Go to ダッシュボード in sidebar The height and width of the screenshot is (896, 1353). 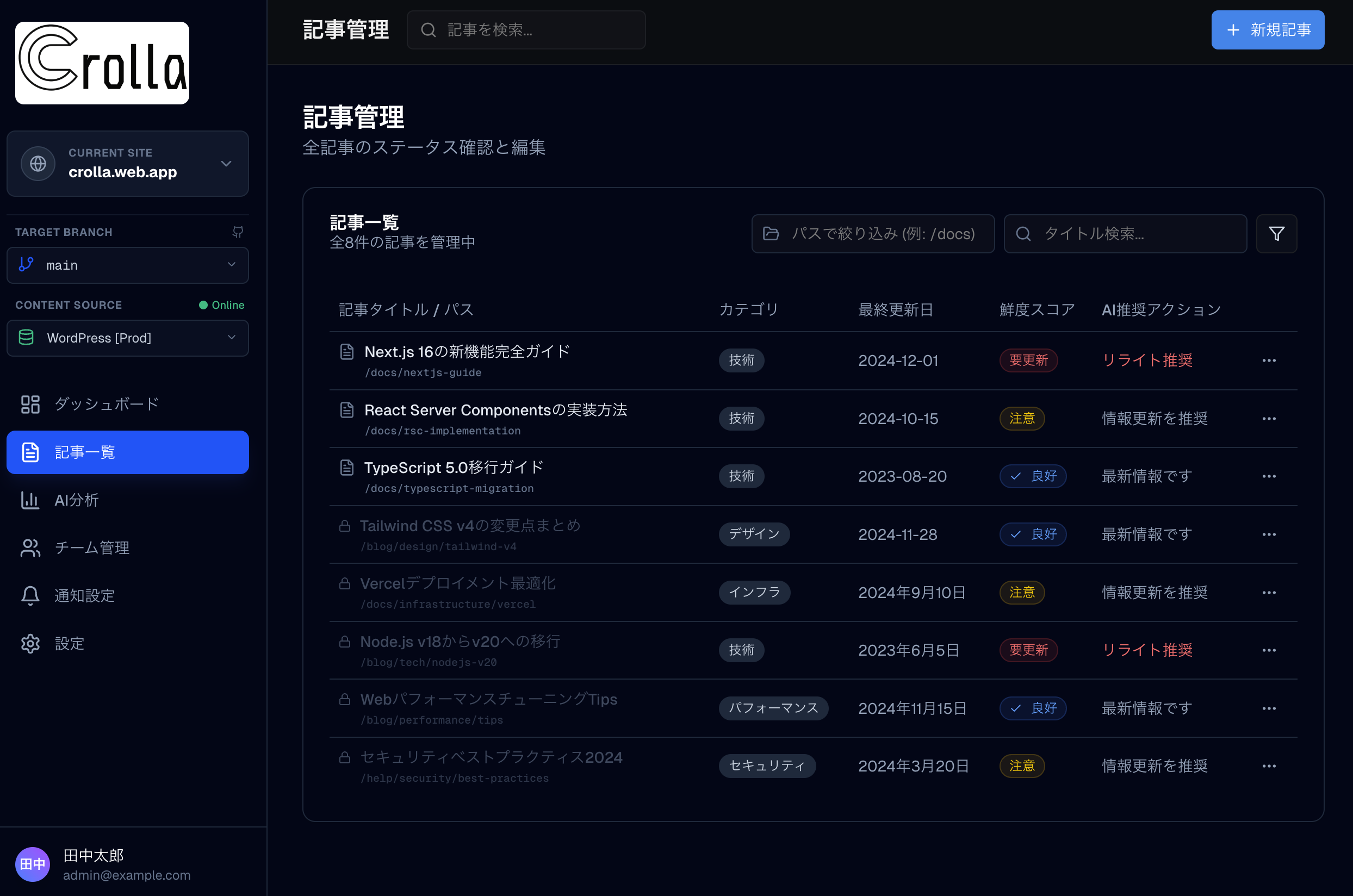tap(107, 404)
